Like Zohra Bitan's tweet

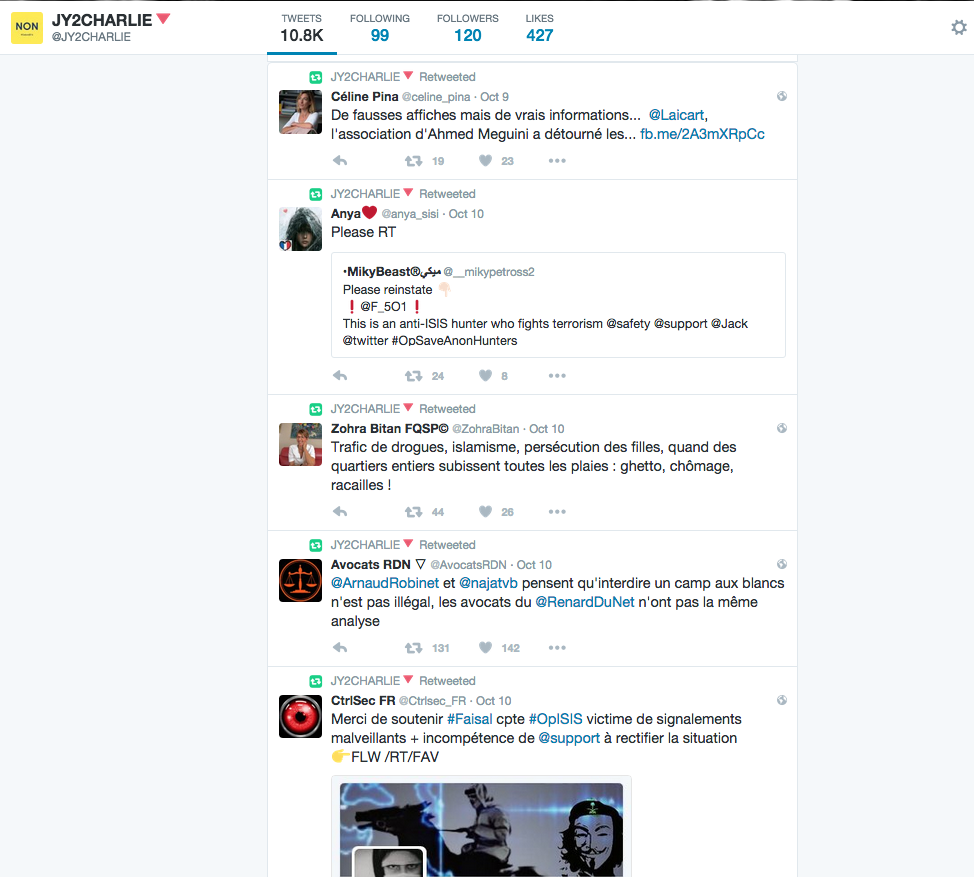pos(486,512)
